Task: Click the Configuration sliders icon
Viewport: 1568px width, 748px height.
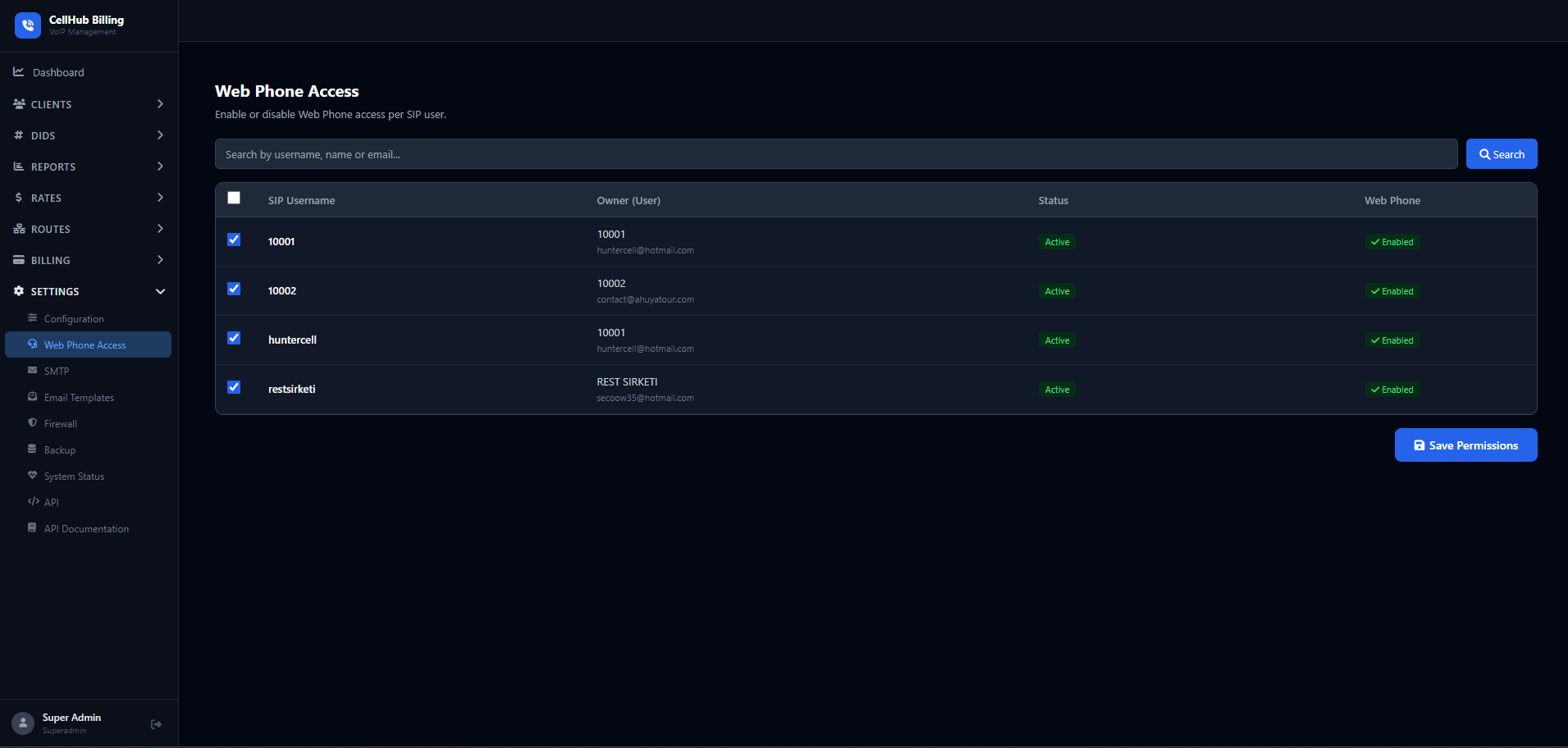Action: [x=33, y=318]
